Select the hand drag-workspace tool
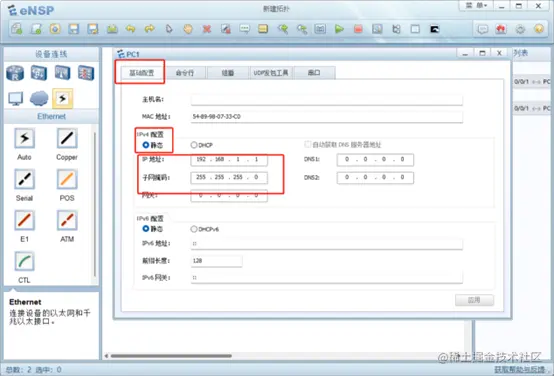The height and width of the screenshot is (376, 554). (188, 29)
